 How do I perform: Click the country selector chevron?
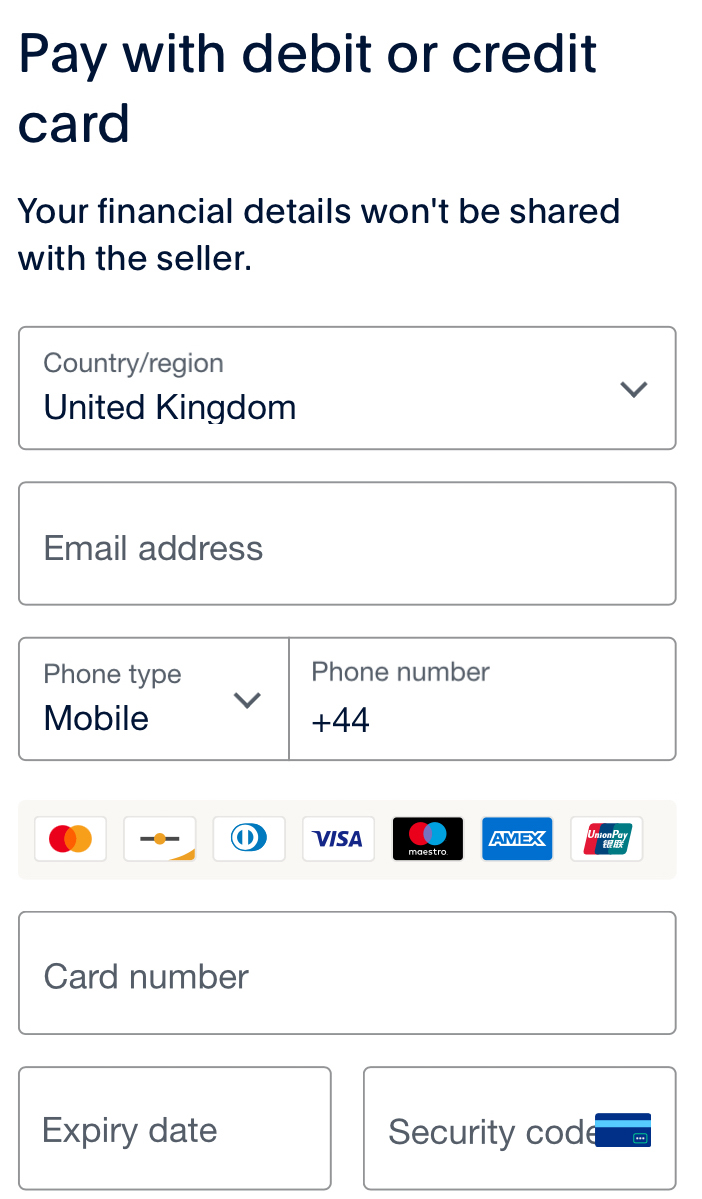click(x=634, y=389)
